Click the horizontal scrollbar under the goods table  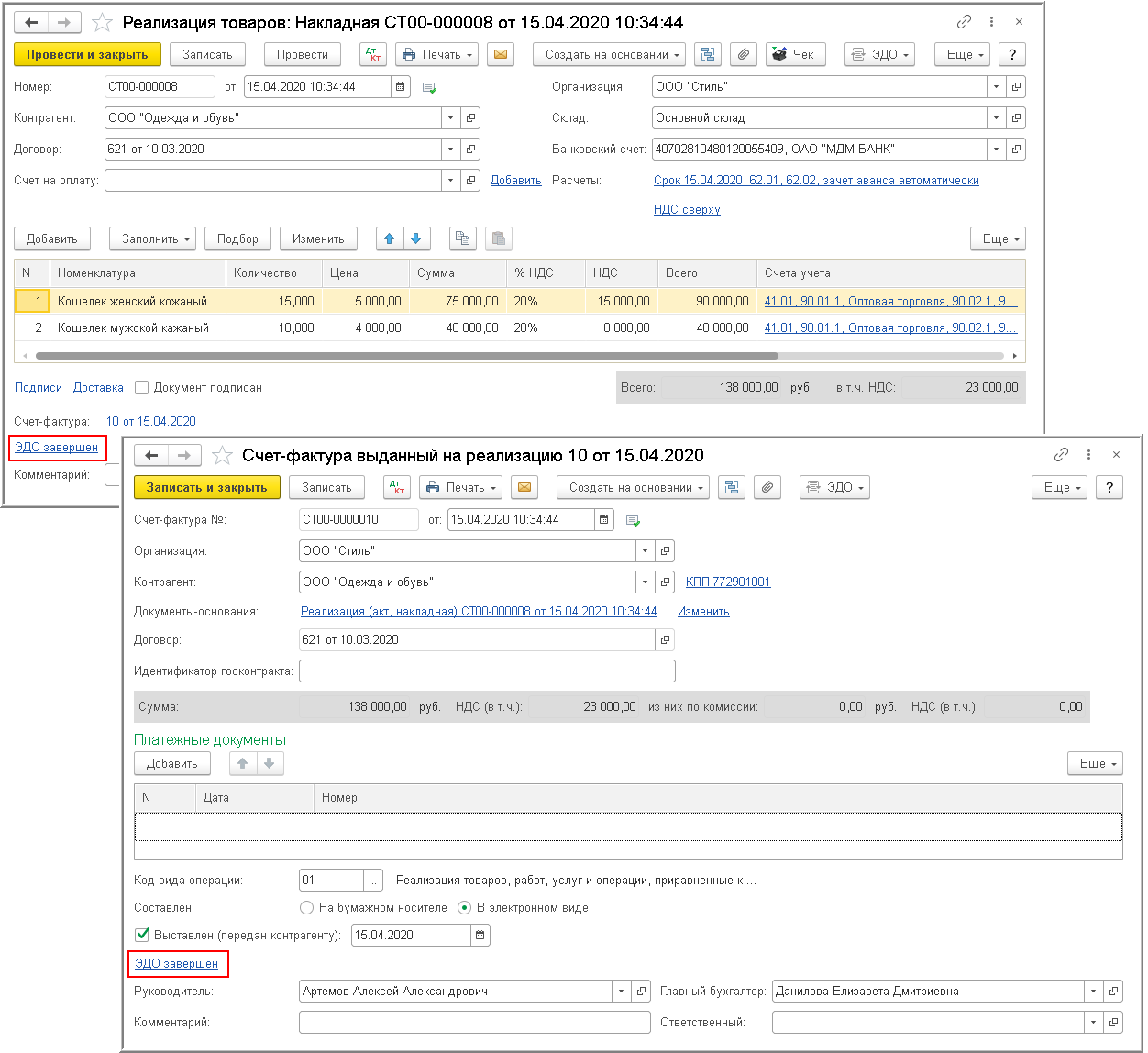click(x=405, y=356)
